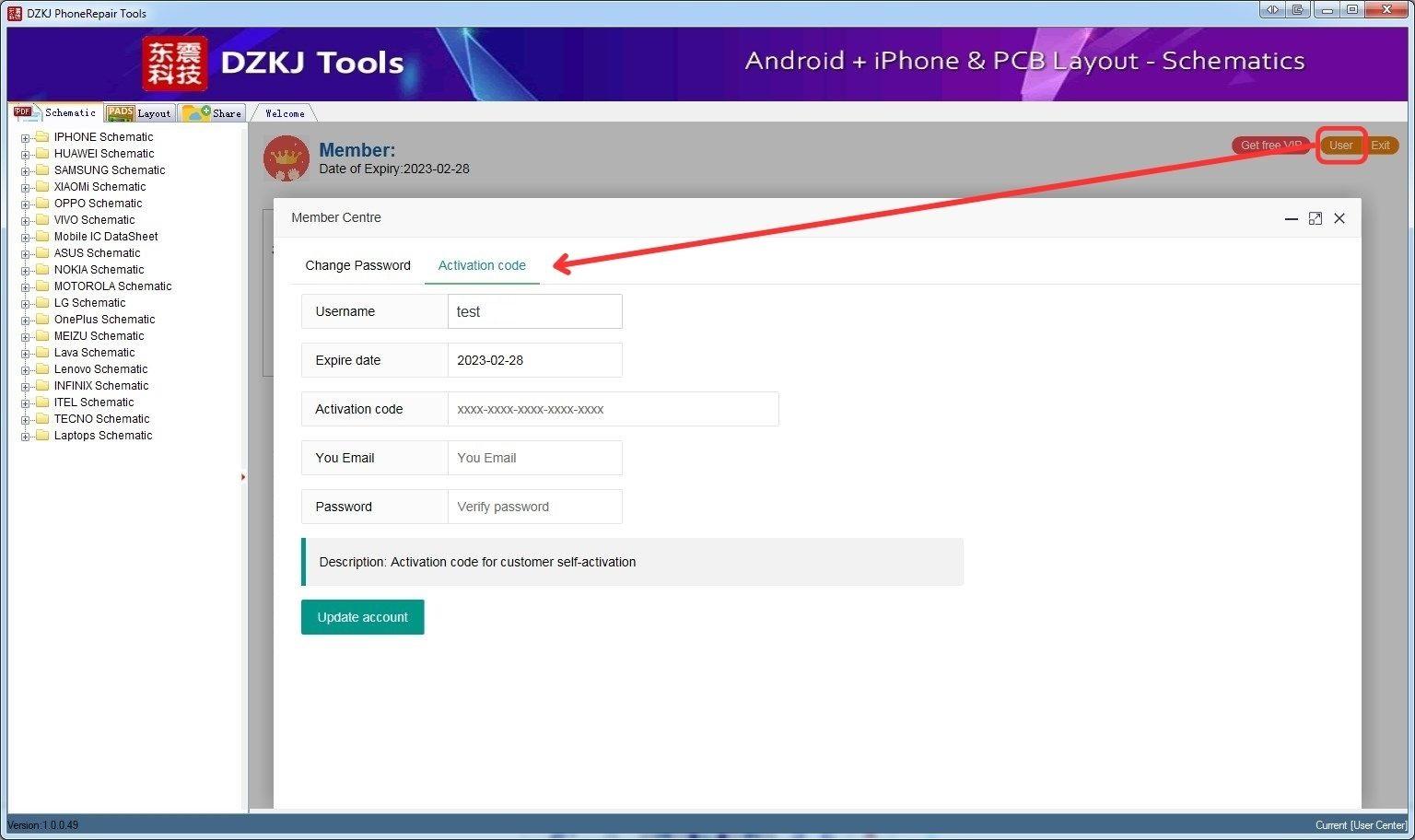Image resolution: width=1415 pixels, height=840 pixels.
Task: Select the Laptops Schematic tree row
Action: pyautogui.click(x=103, y=436)
